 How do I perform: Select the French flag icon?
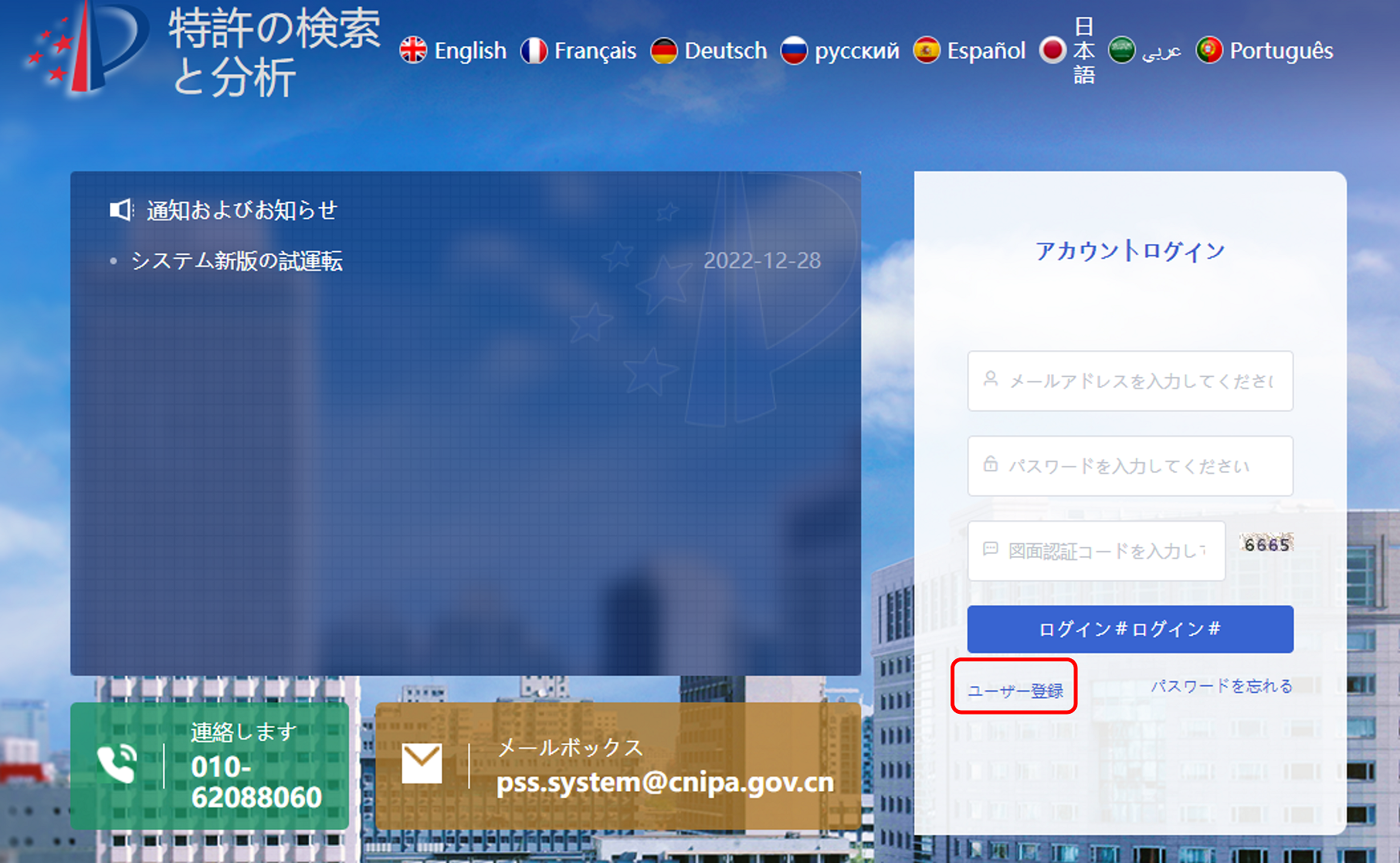[x=535, y=50]
